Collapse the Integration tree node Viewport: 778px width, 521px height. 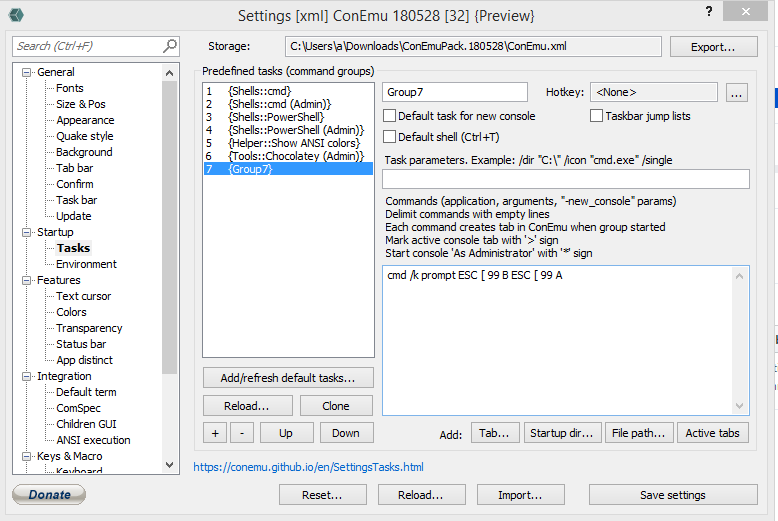(x=26, y=377)
